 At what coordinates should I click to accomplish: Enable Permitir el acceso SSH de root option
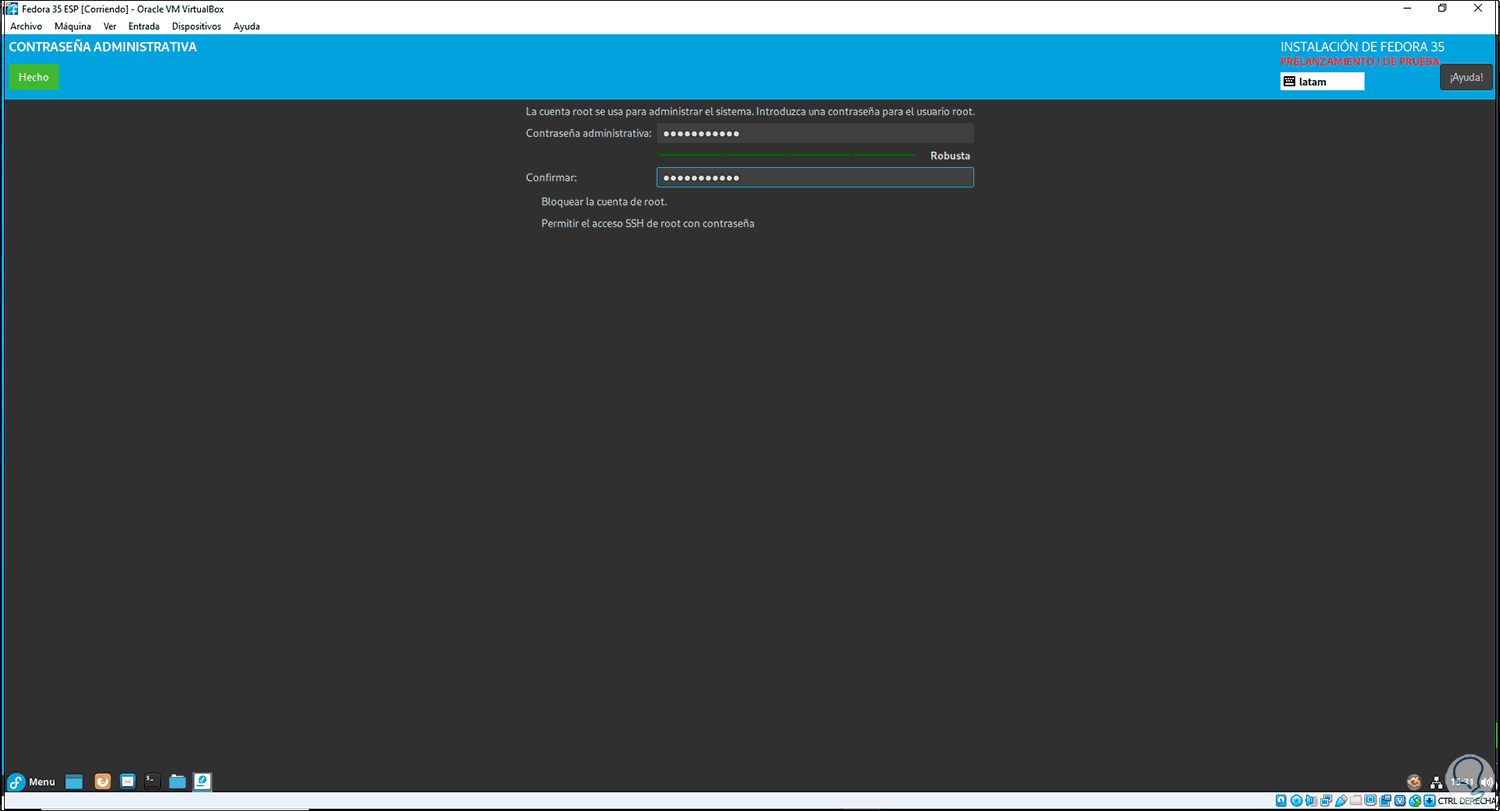[x=648, y=223]
